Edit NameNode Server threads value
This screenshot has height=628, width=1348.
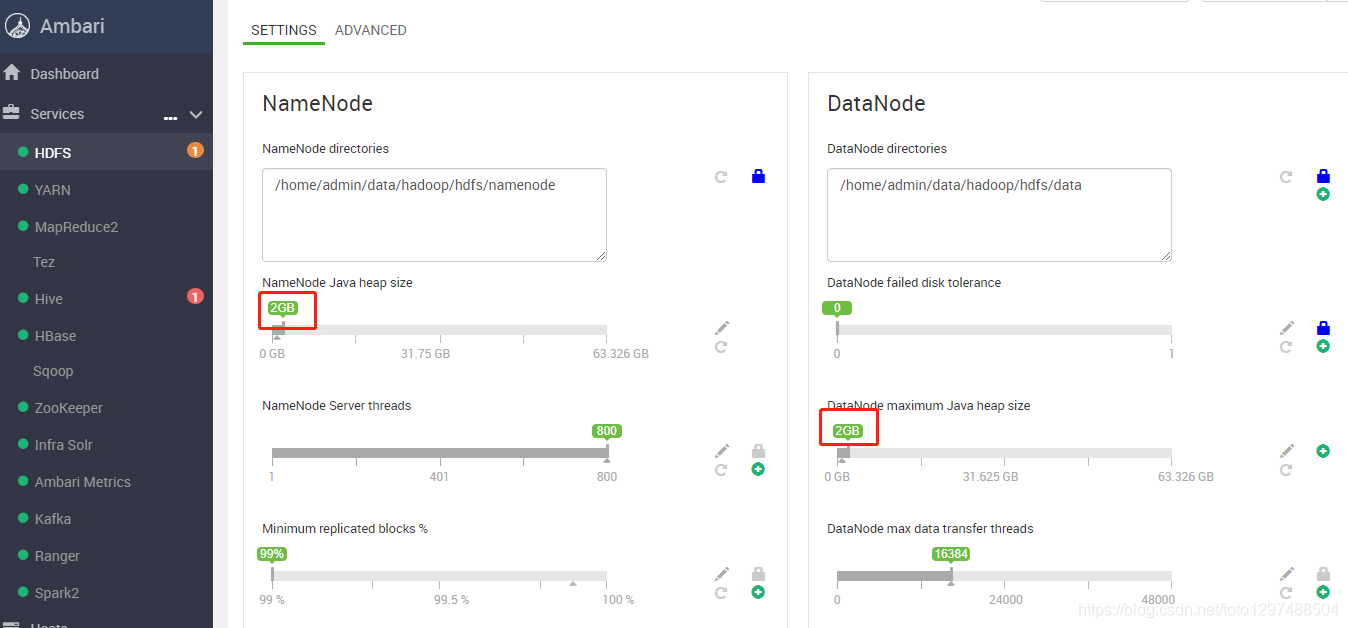[x=722, y=451]
